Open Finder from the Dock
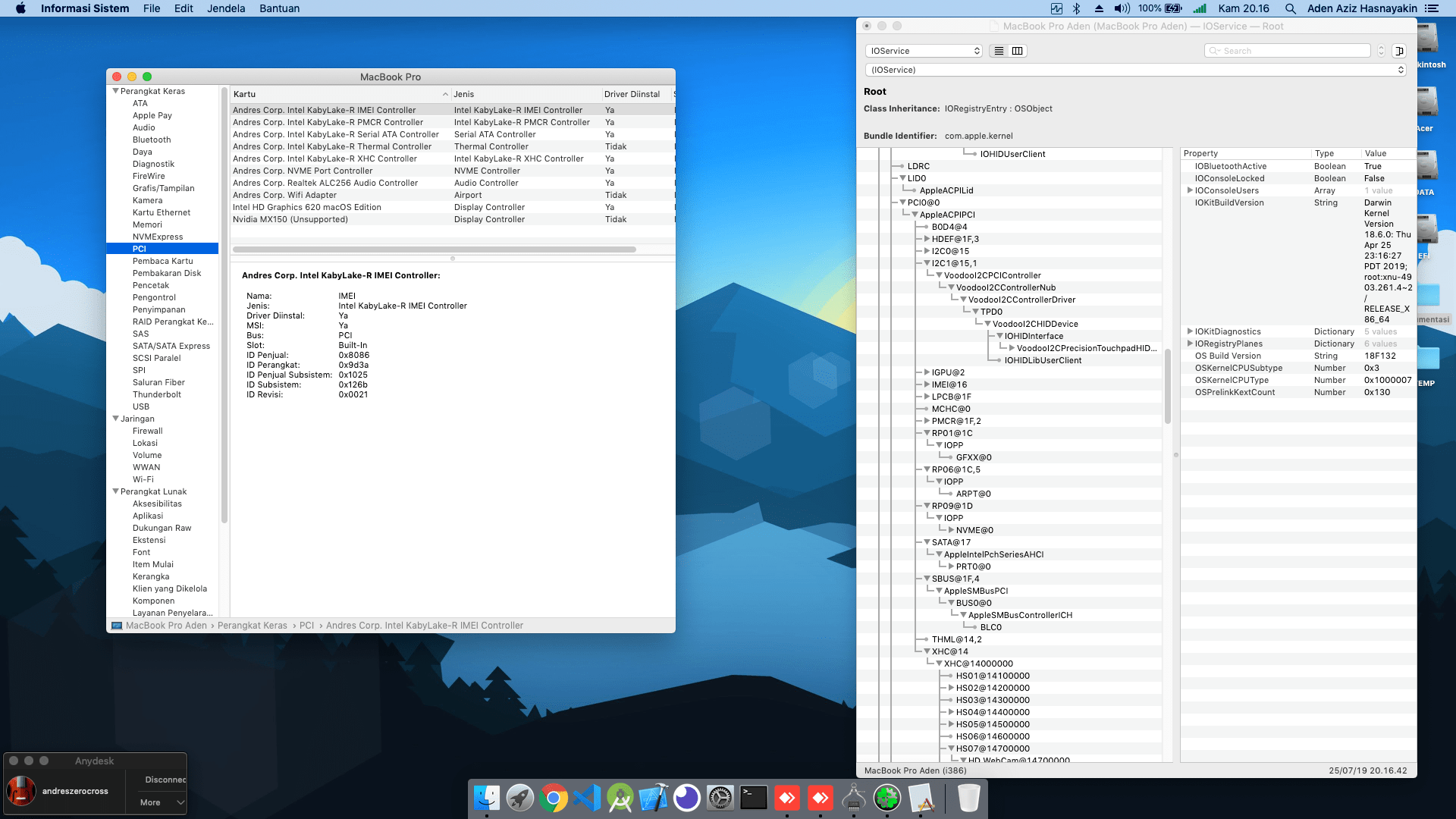 [487, 798]
